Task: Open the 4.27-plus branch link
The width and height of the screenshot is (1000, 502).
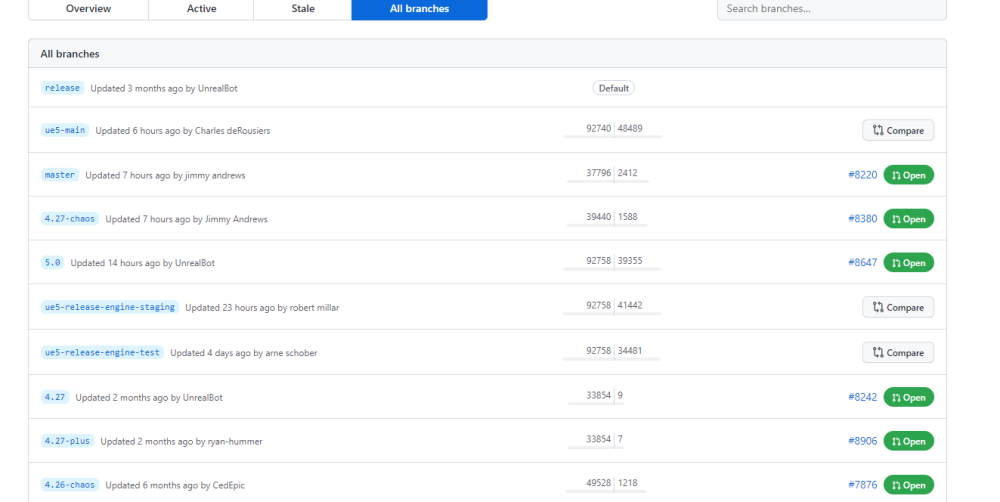Action: click(x=67, y=441)
